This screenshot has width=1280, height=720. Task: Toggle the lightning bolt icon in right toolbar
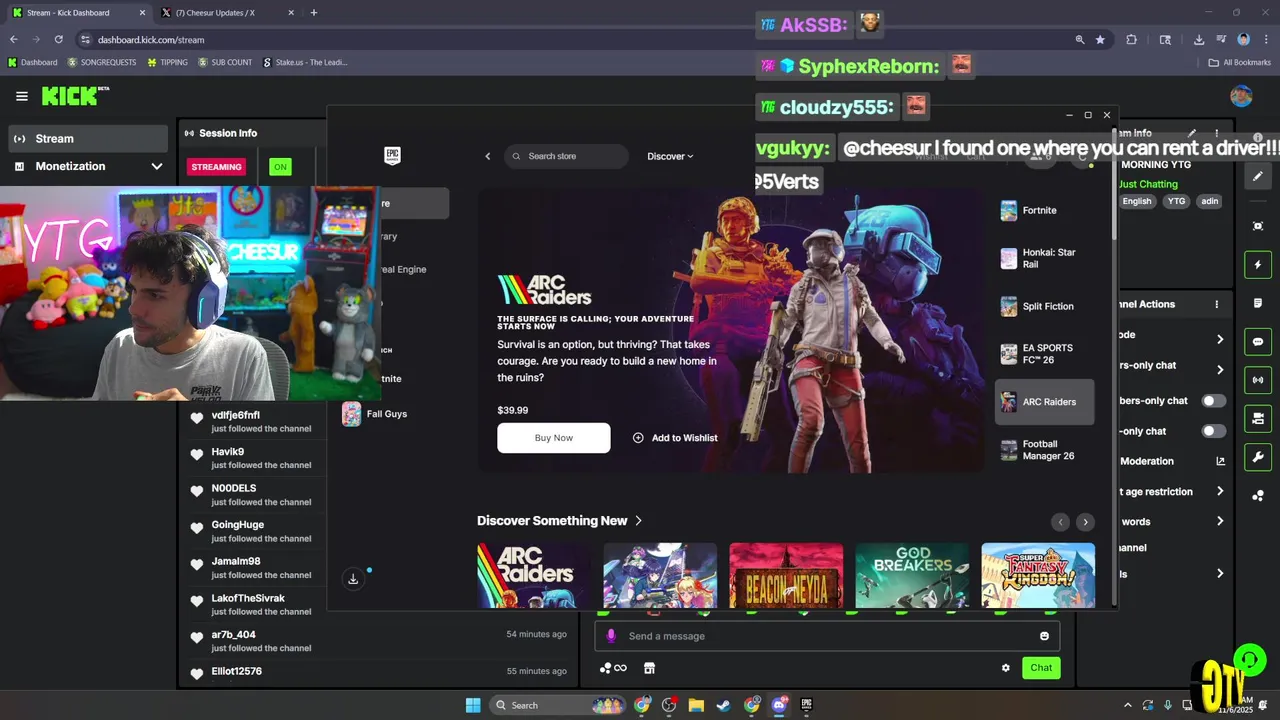1258,265
